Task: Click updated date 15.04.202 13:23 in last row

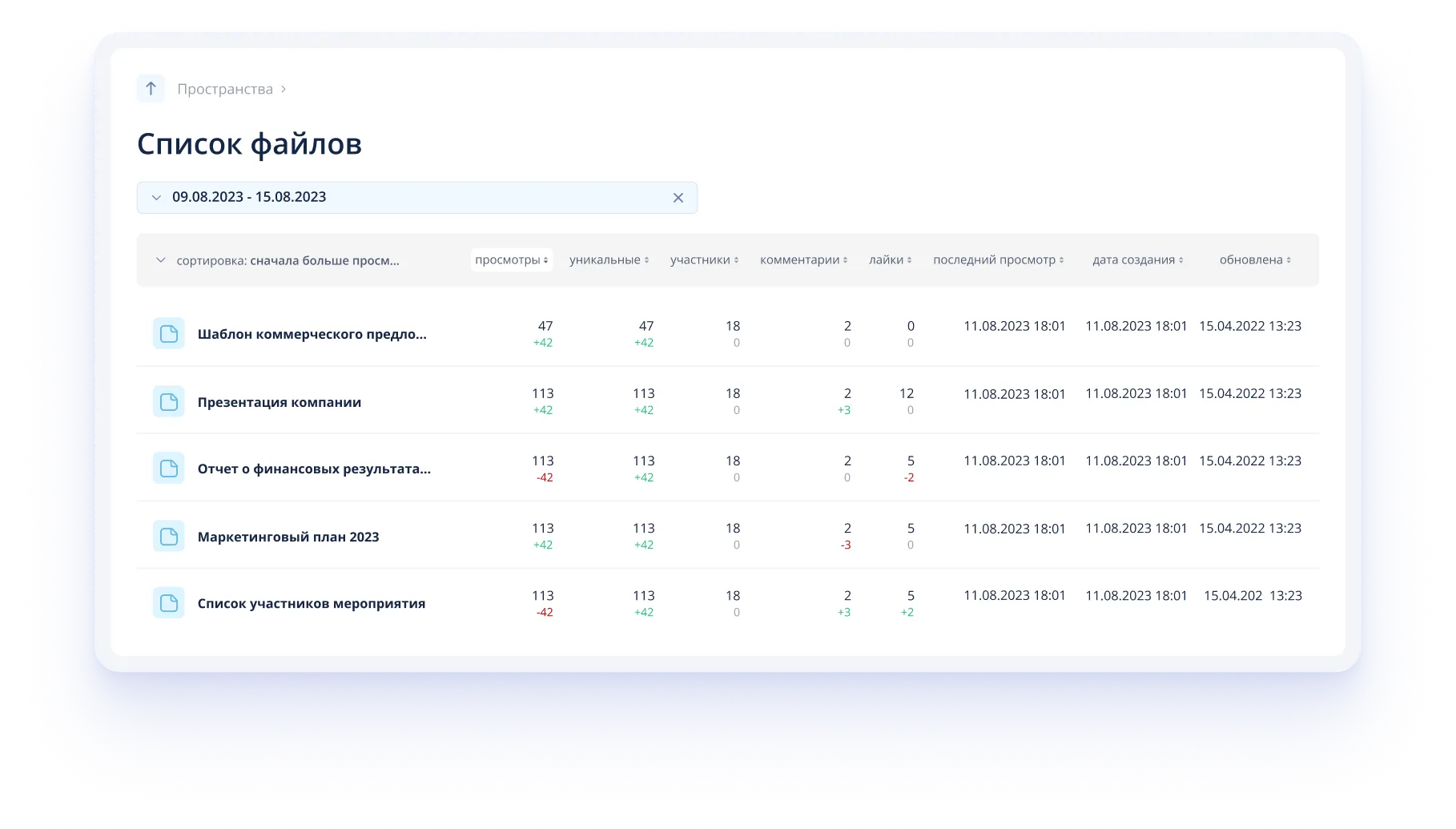Action: click(1253, 596)
